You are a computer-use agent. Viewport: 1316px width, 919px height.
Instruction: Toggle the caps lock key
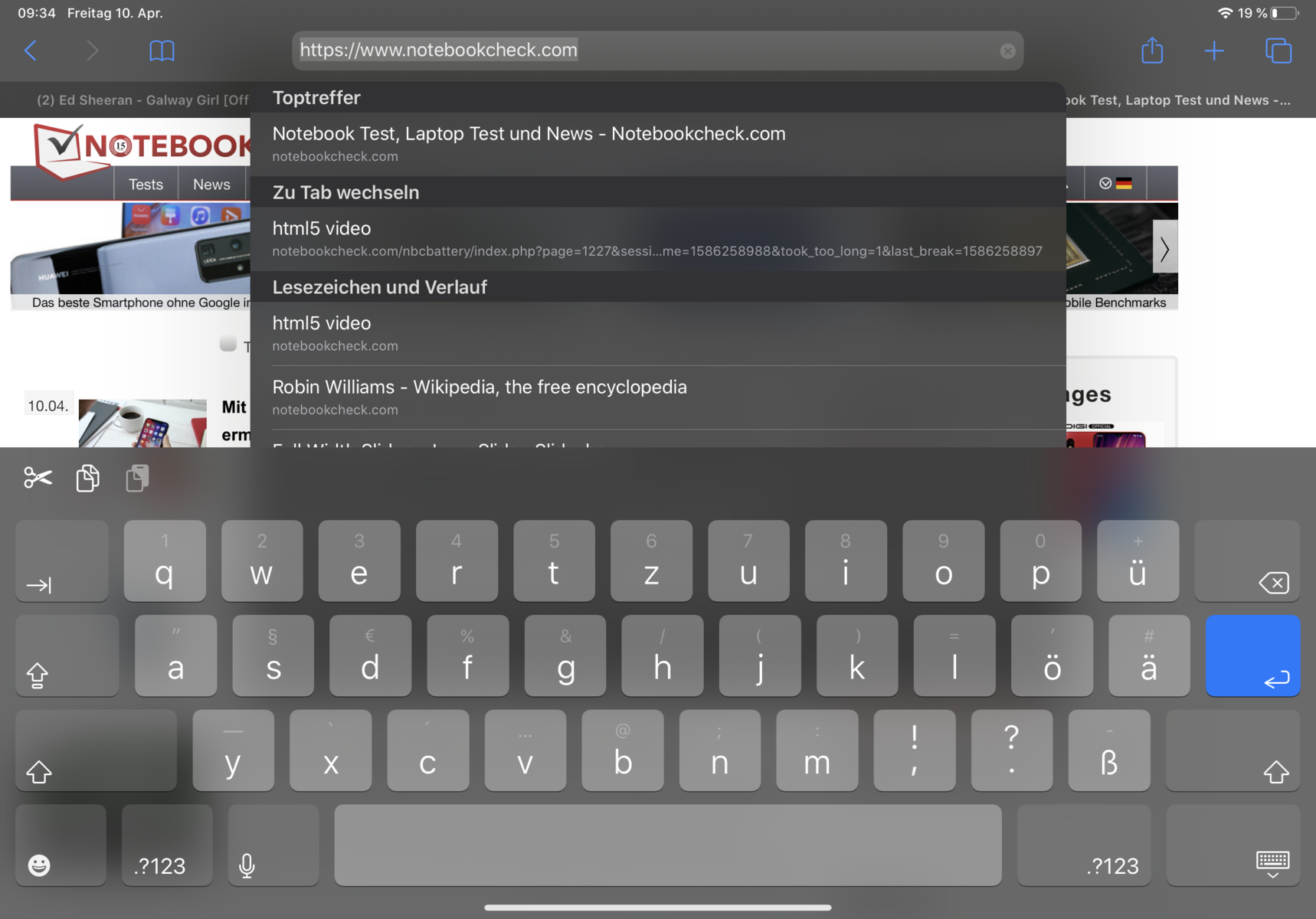point(67,656)
